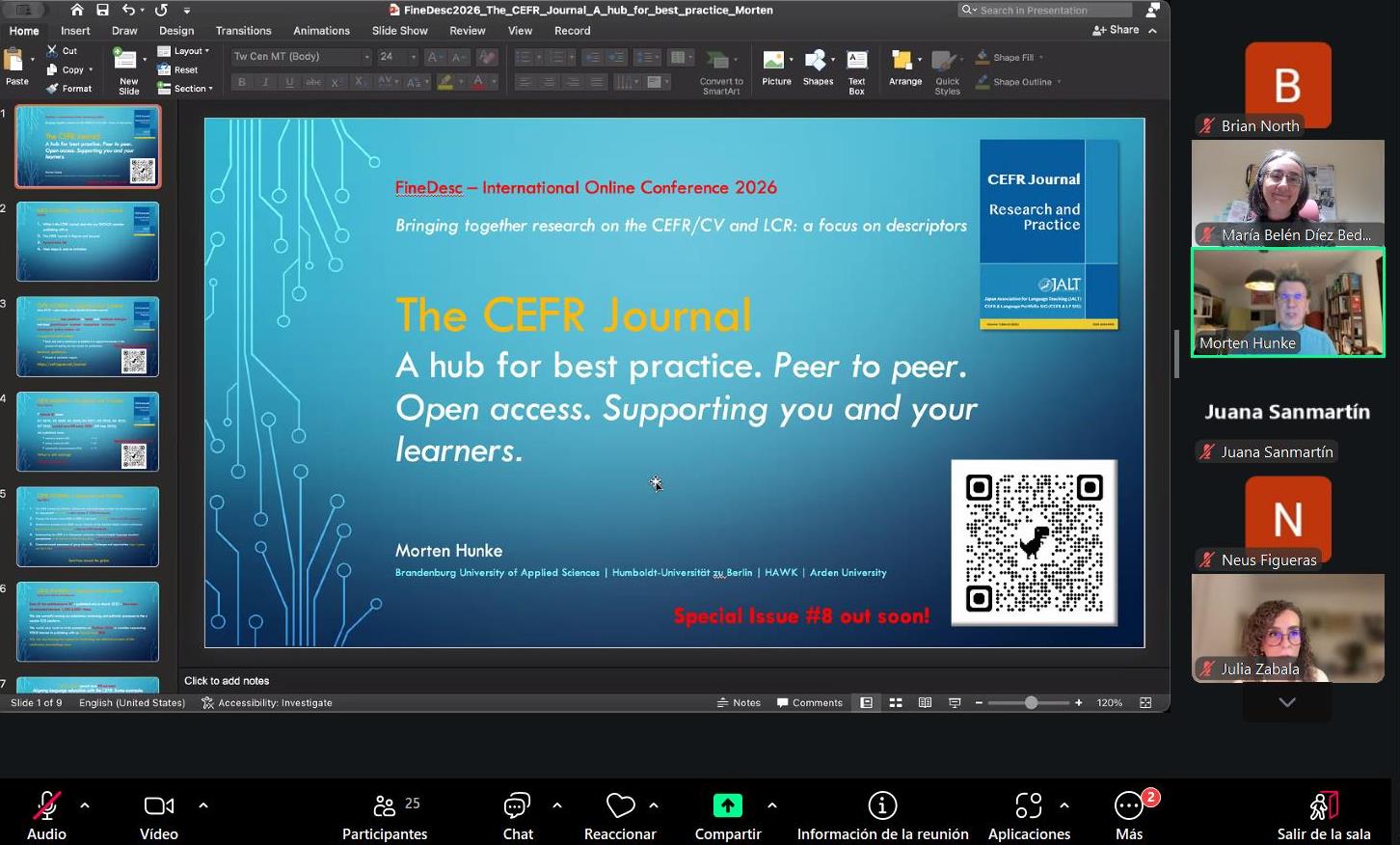Image resolution: width=1400 pixels, height=845 pixels.
Task: Insert a Picture from the ribbon
Action: coord(774,63)
